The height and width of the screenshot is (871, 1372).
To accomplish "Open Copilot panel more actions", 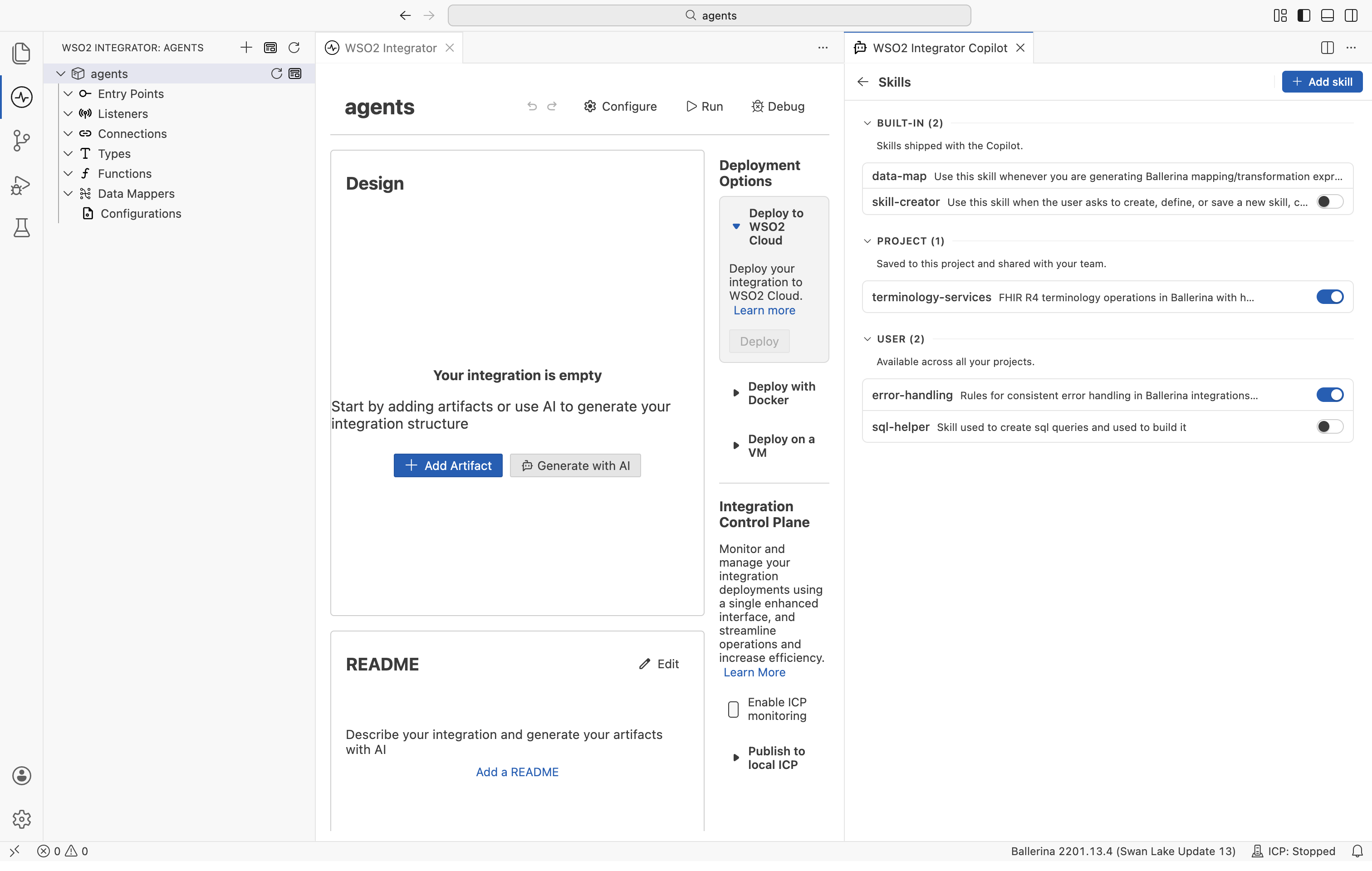I will point(1351,47).
